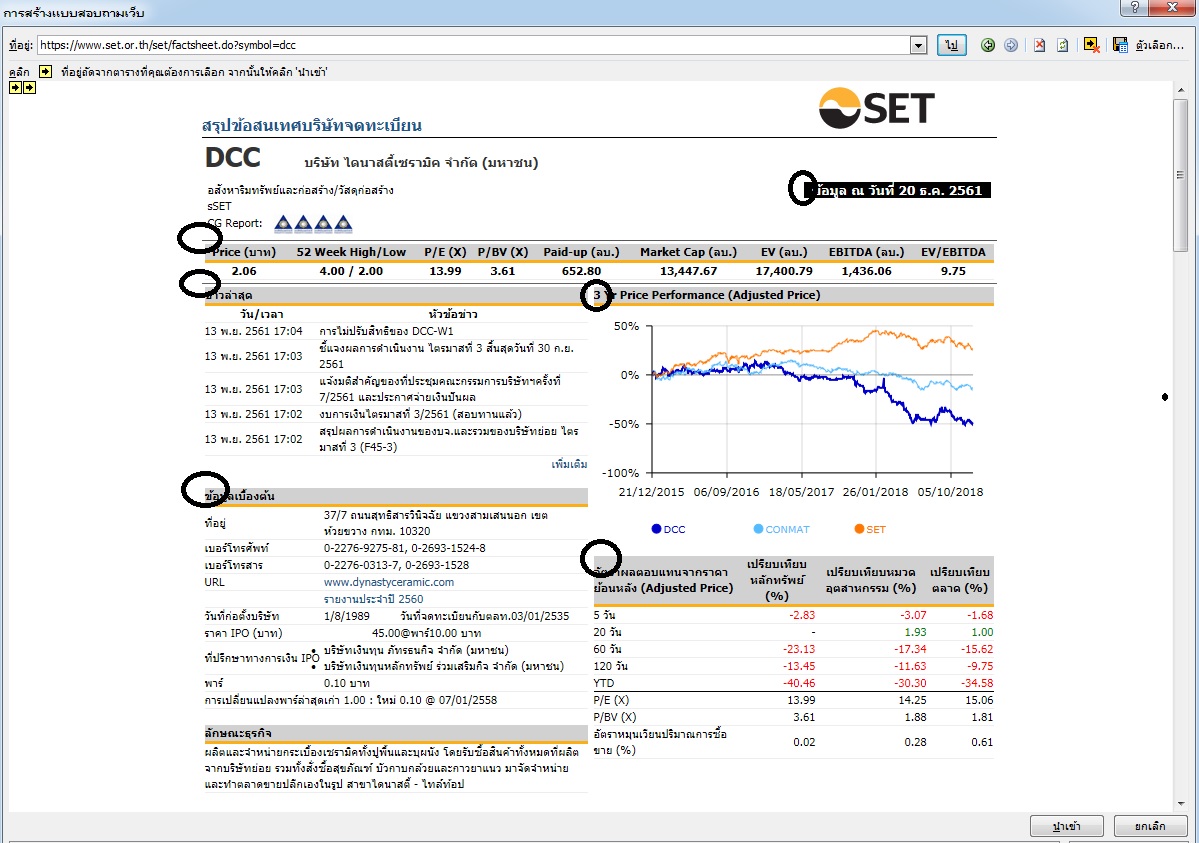Click the address field containing the set.or.th URL
Screen dimensions: 1199x843
474,45
